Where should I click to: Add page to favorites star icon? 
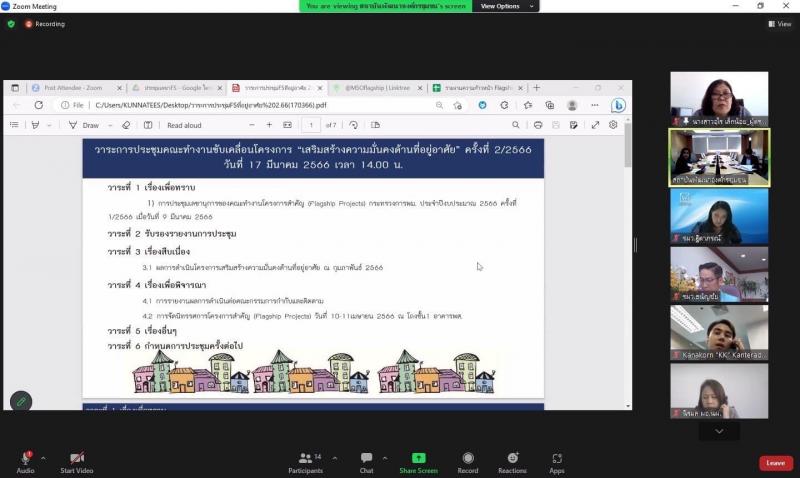click(x=457, y=105)
